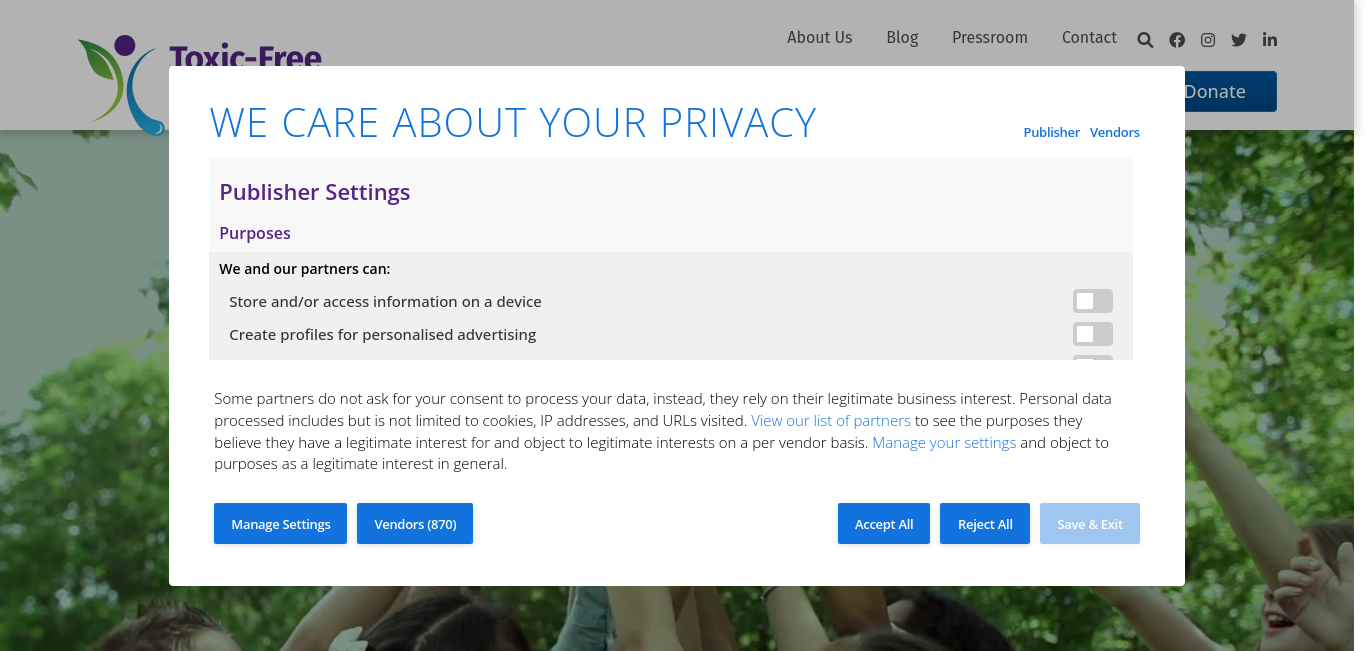The image size is (1366, 651).
Task: Toggle the partially visible third purpose switch
Action: (x=1093, y=358)
